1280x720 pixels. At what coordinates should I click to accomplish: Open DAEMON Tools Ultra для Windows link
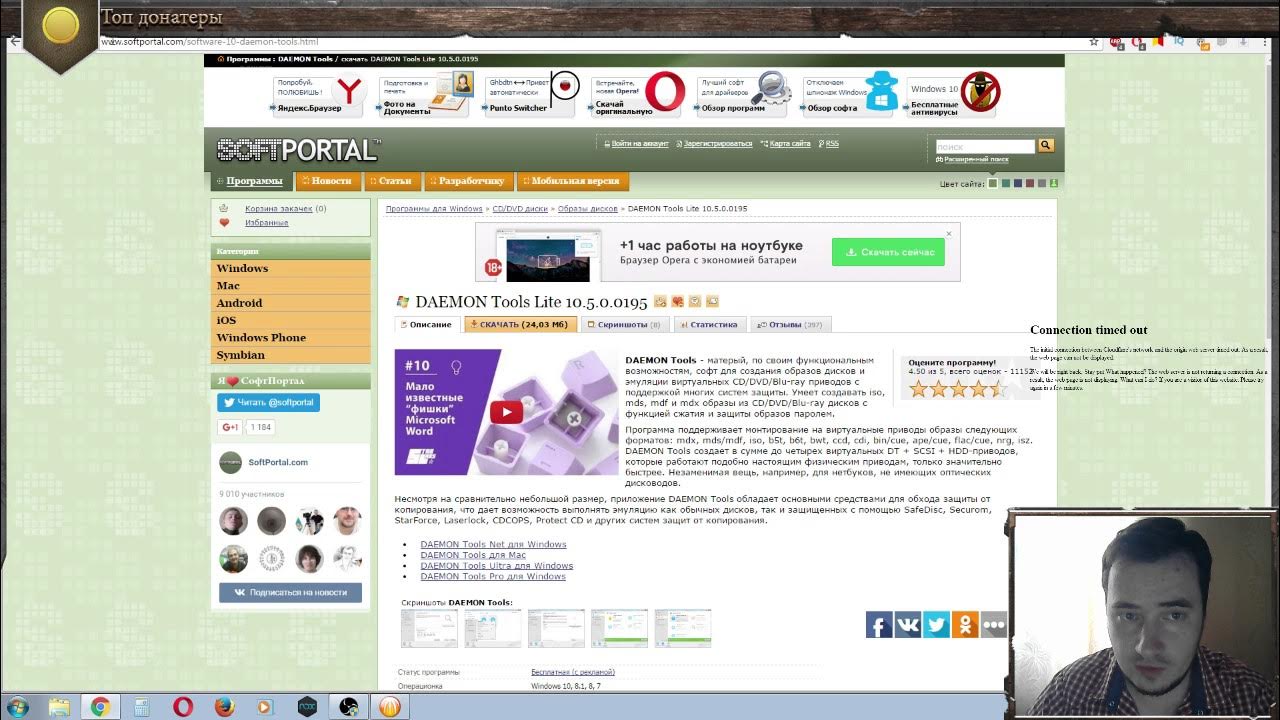pyautogui.click(x=497, y=566)
